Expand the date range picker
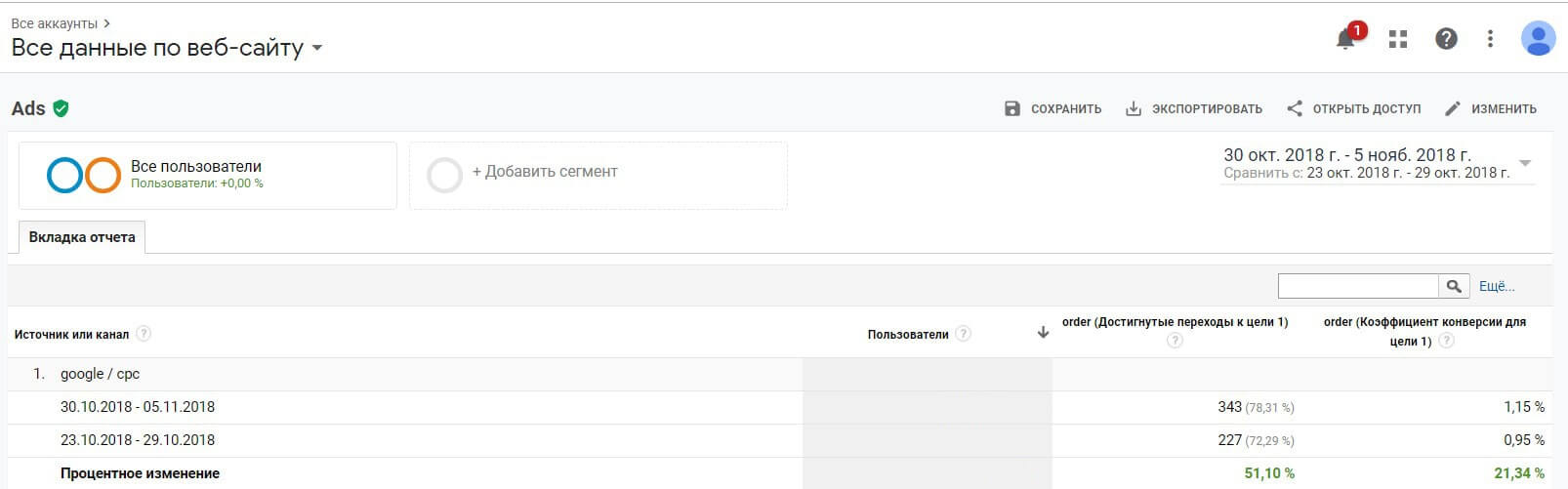1568x489 pixels. coord(1524,163)
